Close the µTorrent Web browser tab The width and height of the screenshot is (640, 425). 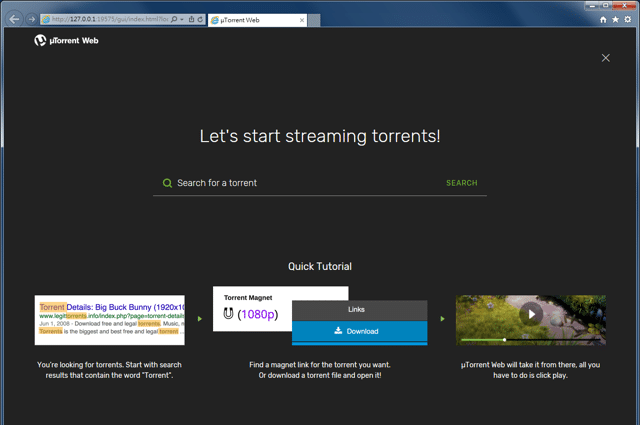pyautogui.click(x=302, y=20)
